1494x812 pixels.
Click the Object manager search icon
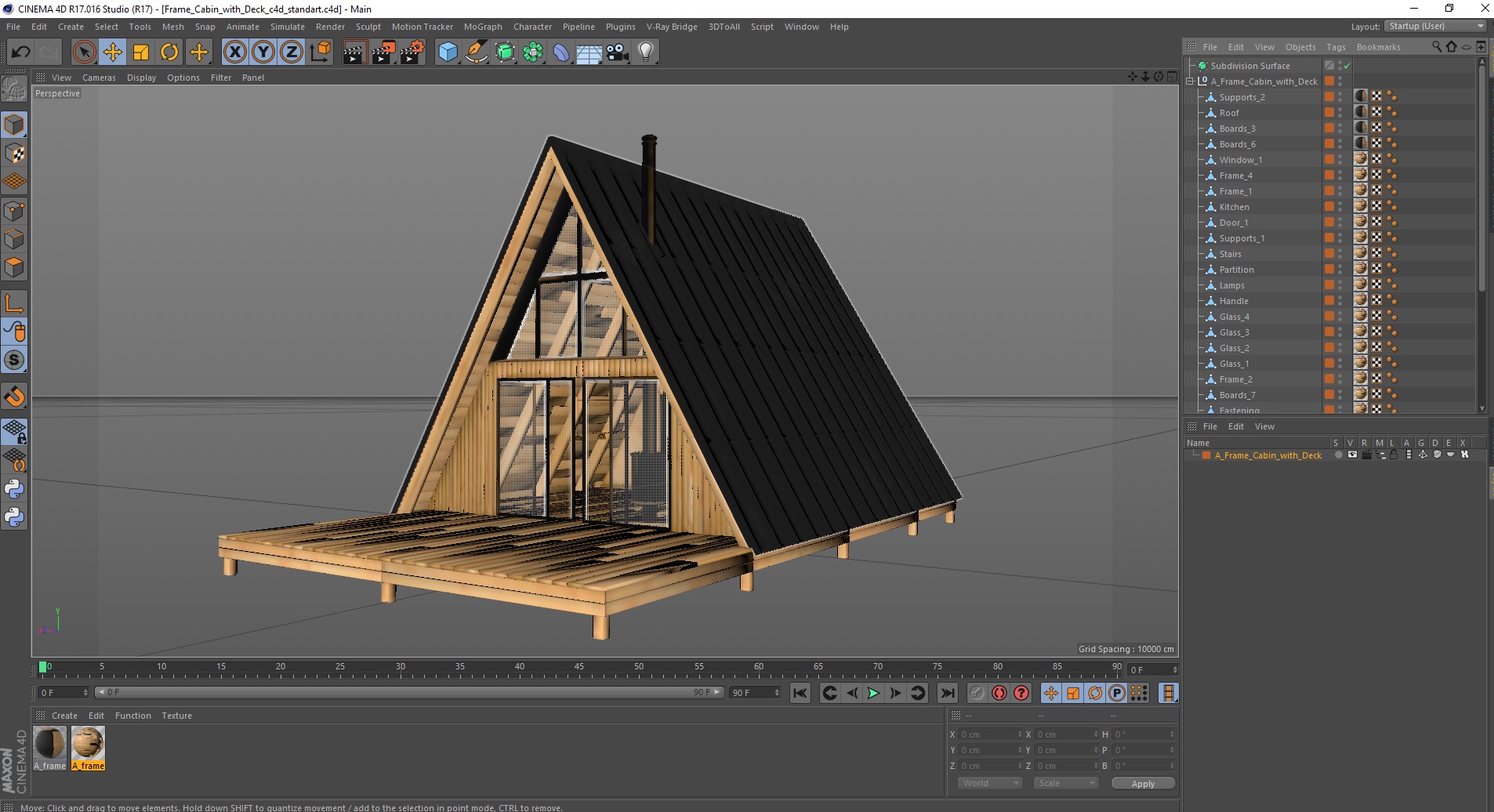[x=1436, y=47]
